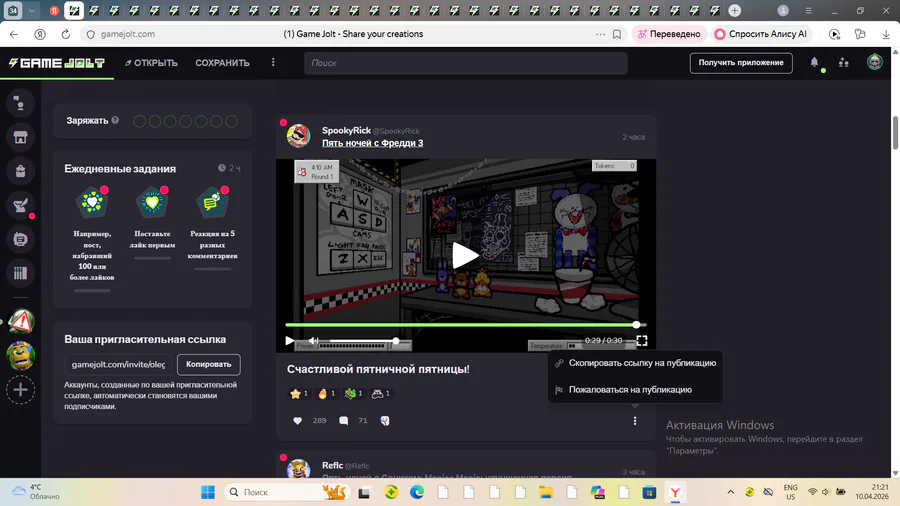Open Windows Start menu

208,492
